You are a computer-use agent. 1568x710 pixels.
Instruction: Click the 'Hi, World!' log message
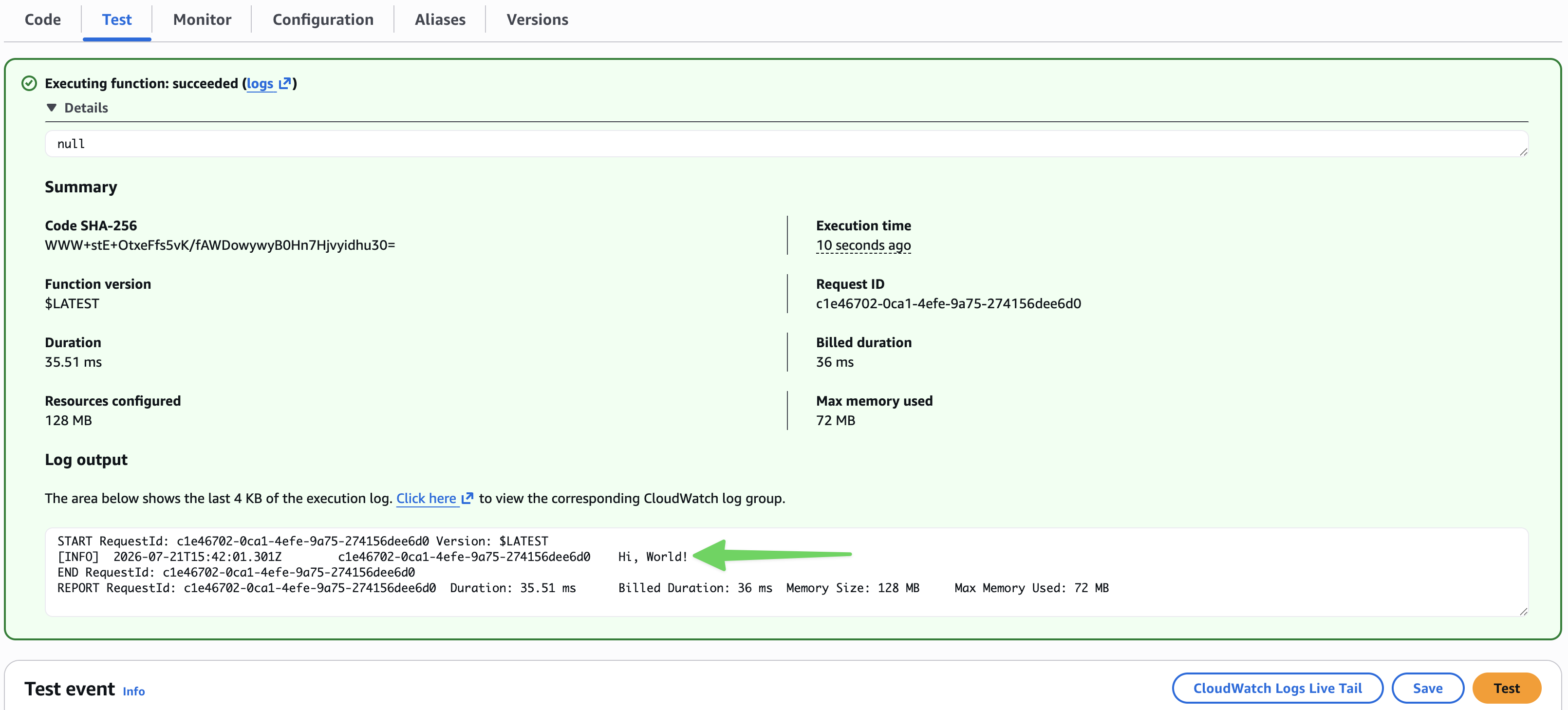(653, 557)
